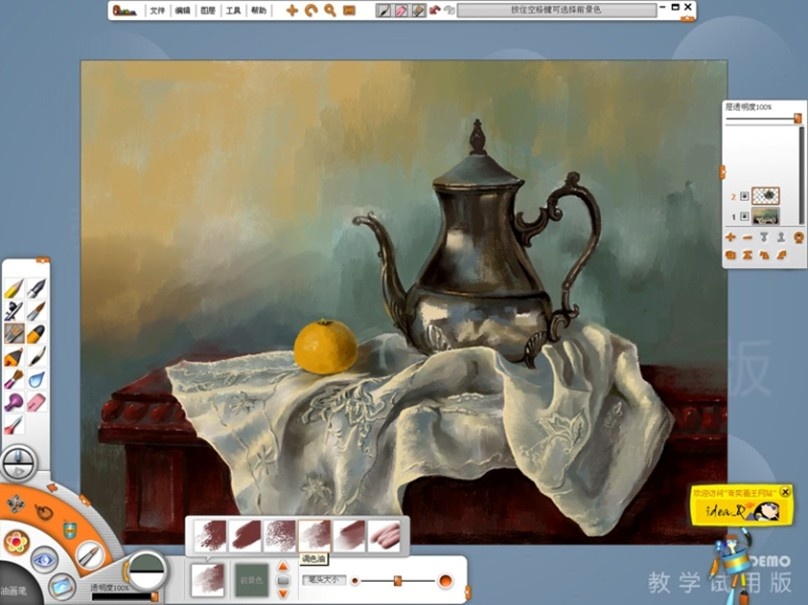Select the orange crayon tool
The image size is (808, 605).
point(13,357)
